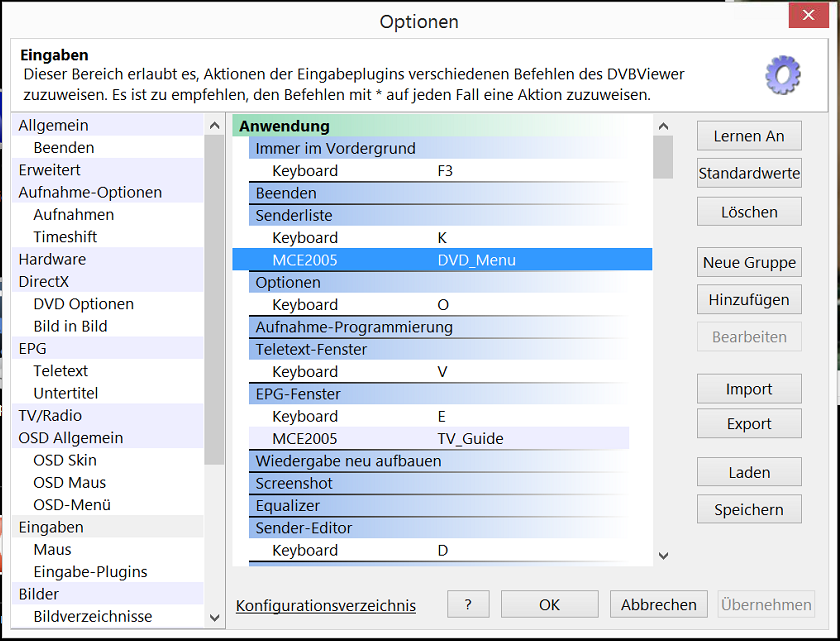Click the Lernen An button
The height and width of the screenshot is (641, 840).
click(x=749, y=136)
